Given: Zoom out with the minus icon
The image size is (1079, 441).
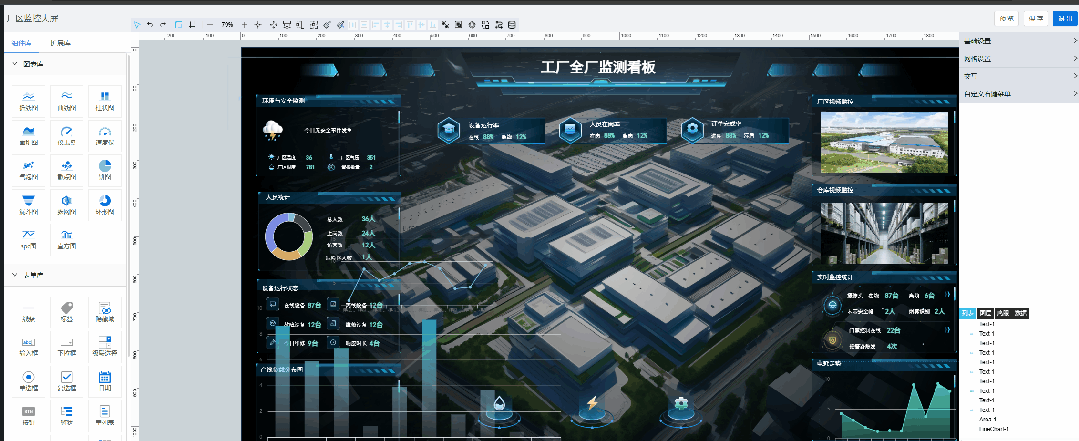Looking at the screenshot, I should (x=210, y=24).
